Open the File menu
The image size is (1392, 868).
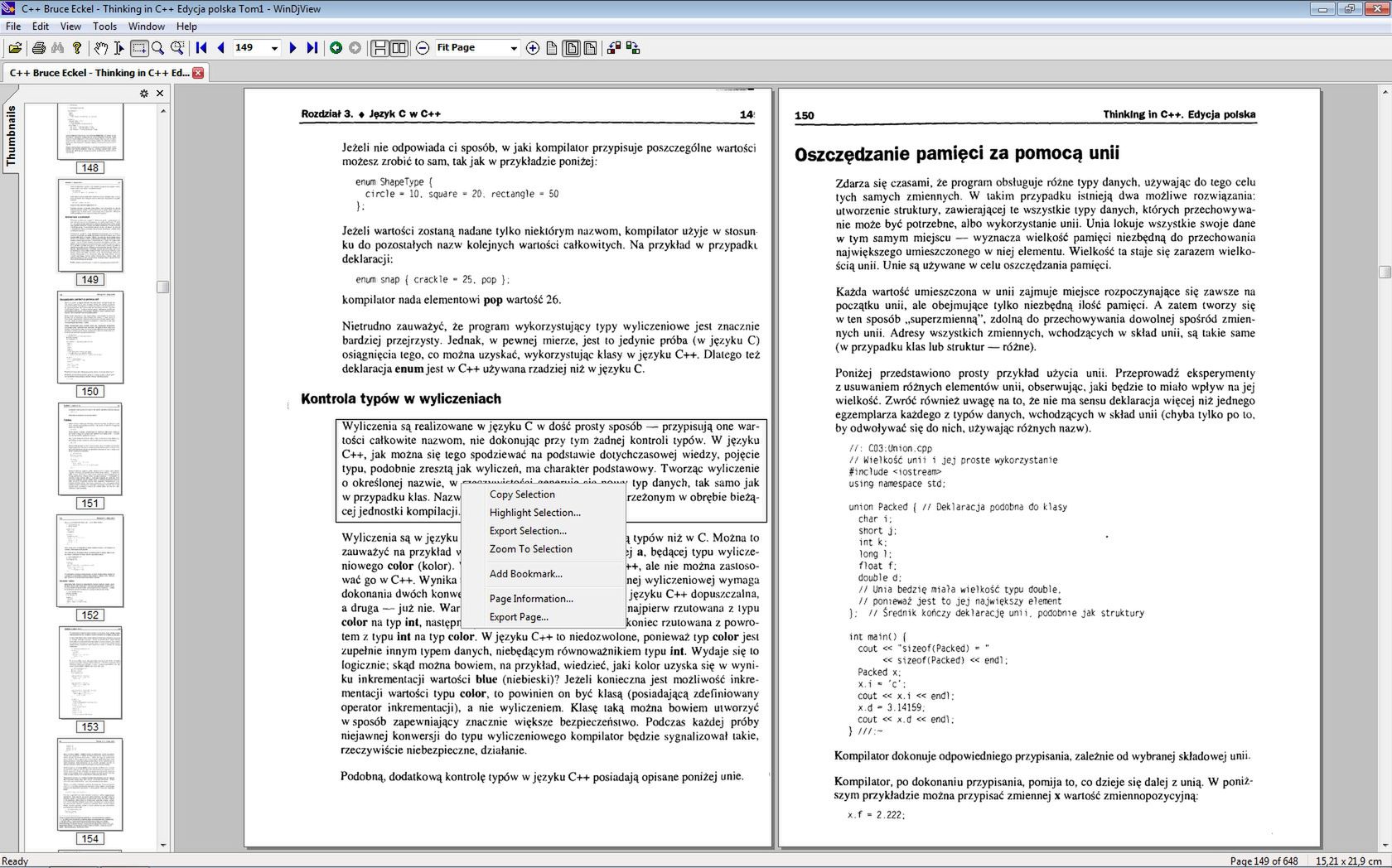coord(13,27)
